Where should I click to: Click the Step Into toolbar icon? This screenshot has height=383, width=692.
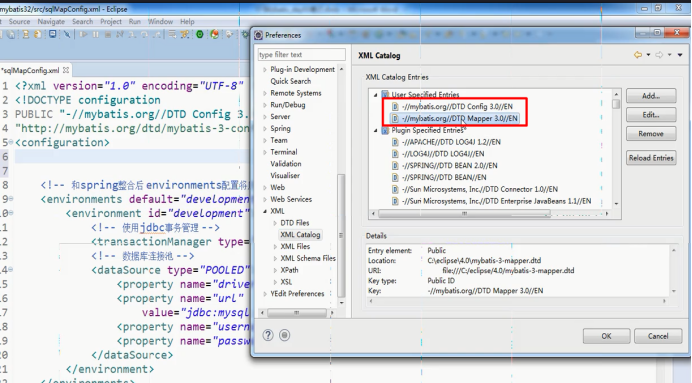tap(132, 34)
